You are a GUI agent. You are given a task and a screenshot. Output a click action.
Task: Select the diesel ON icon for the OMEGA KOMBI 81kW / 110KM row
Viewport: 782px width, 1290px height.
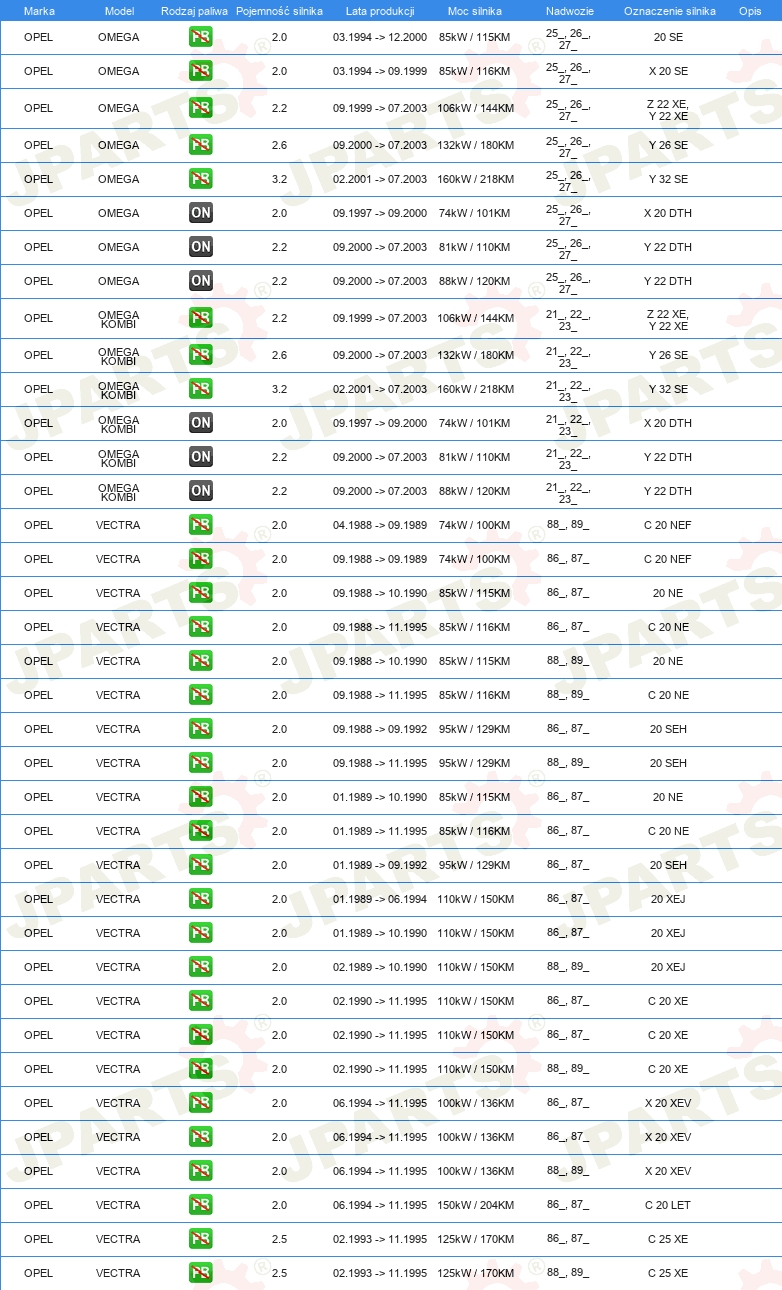coord(201,457)
